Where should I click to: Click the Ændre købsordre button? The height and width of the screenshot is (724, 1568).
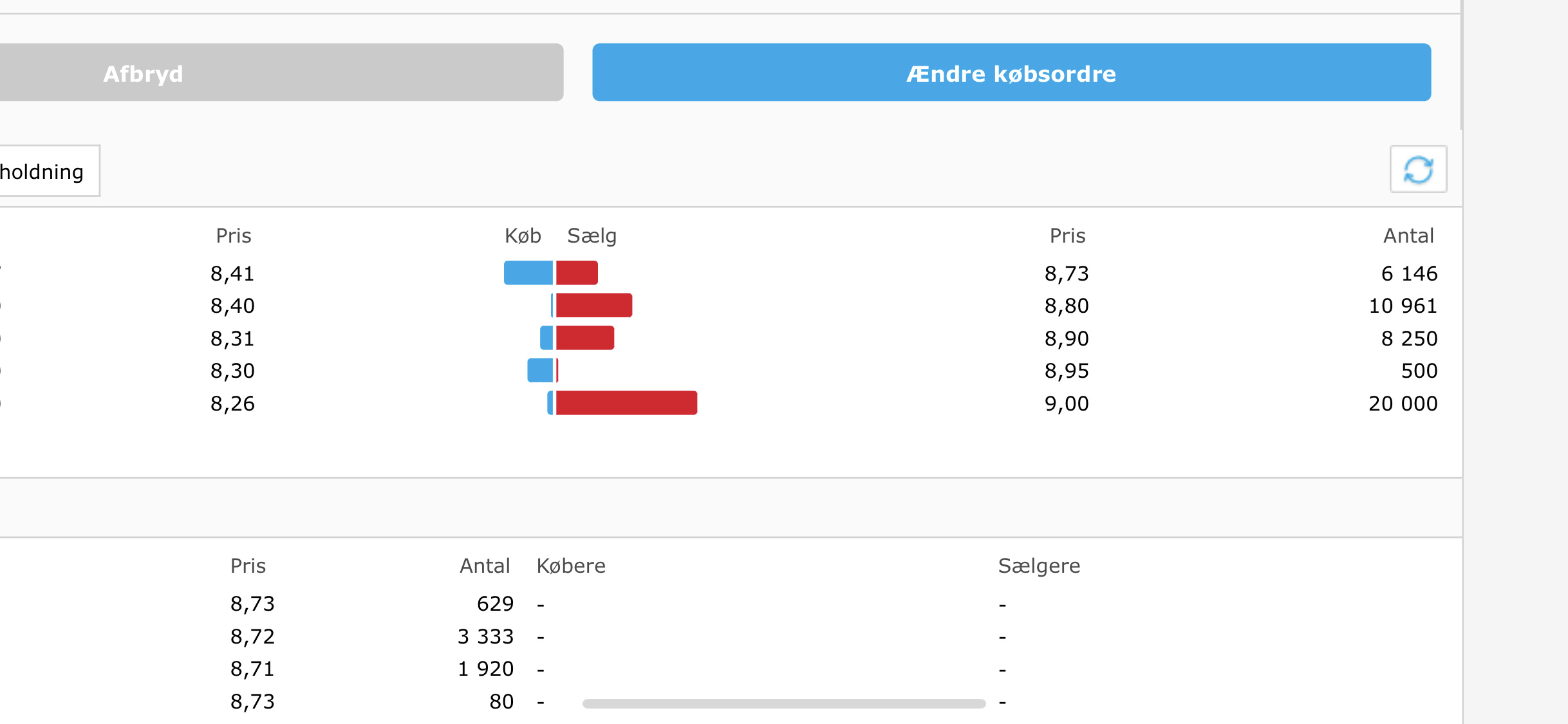click(1011, 73)
